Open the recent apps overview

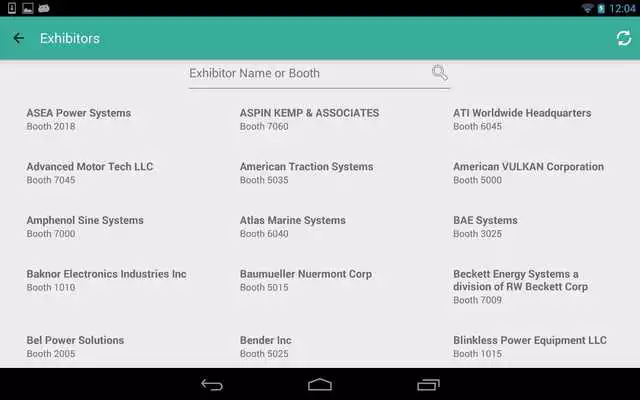pos(428,384)
